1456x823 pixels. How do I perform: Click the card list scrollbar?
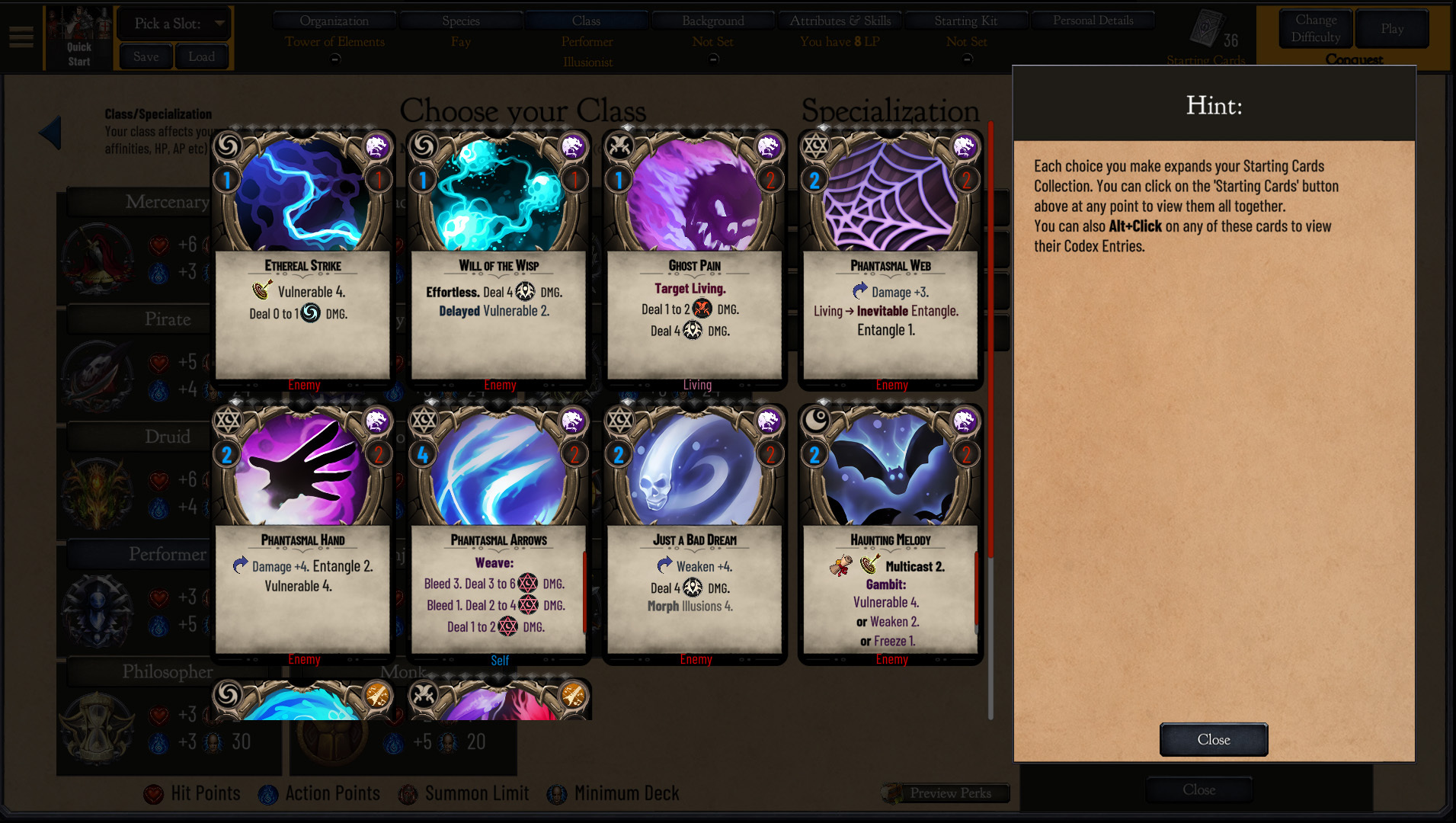[x=990, y=419]
